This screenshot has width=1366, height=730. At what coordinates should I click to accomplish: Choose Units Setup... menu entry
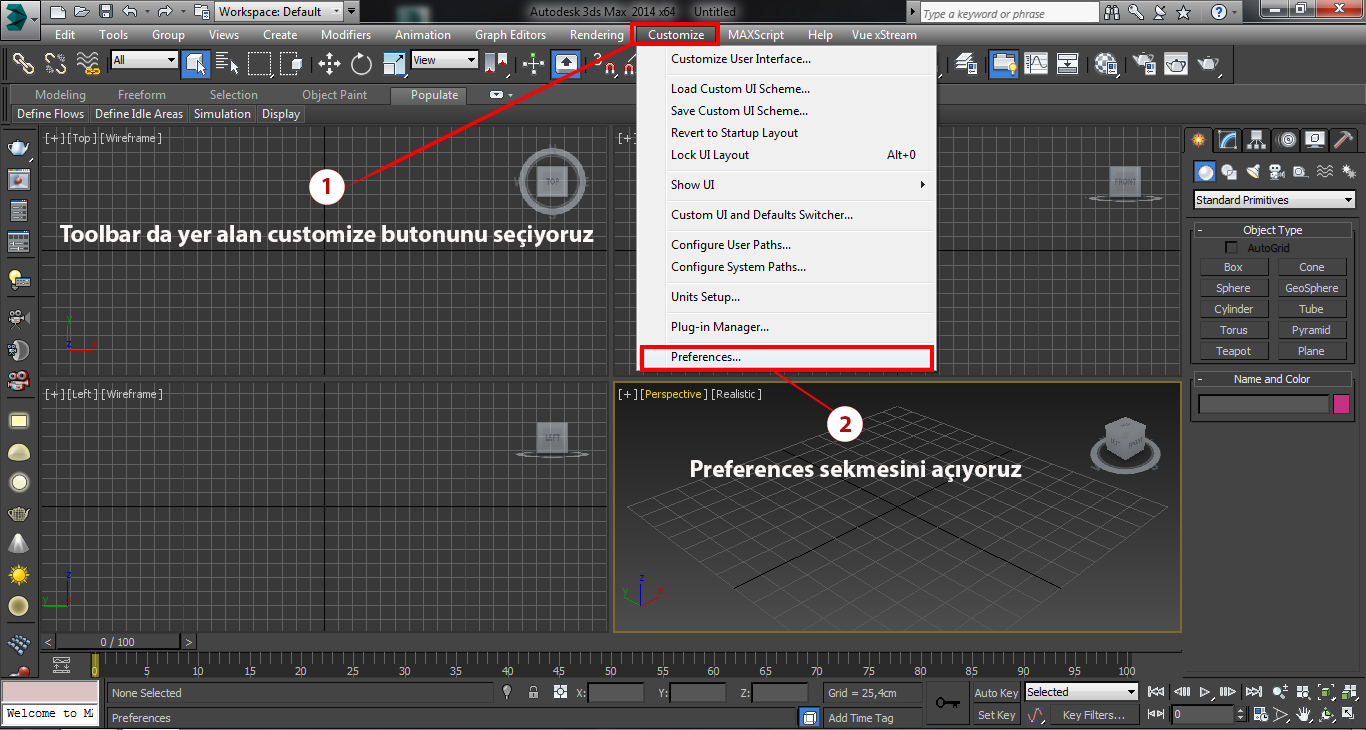coord(786,297)
